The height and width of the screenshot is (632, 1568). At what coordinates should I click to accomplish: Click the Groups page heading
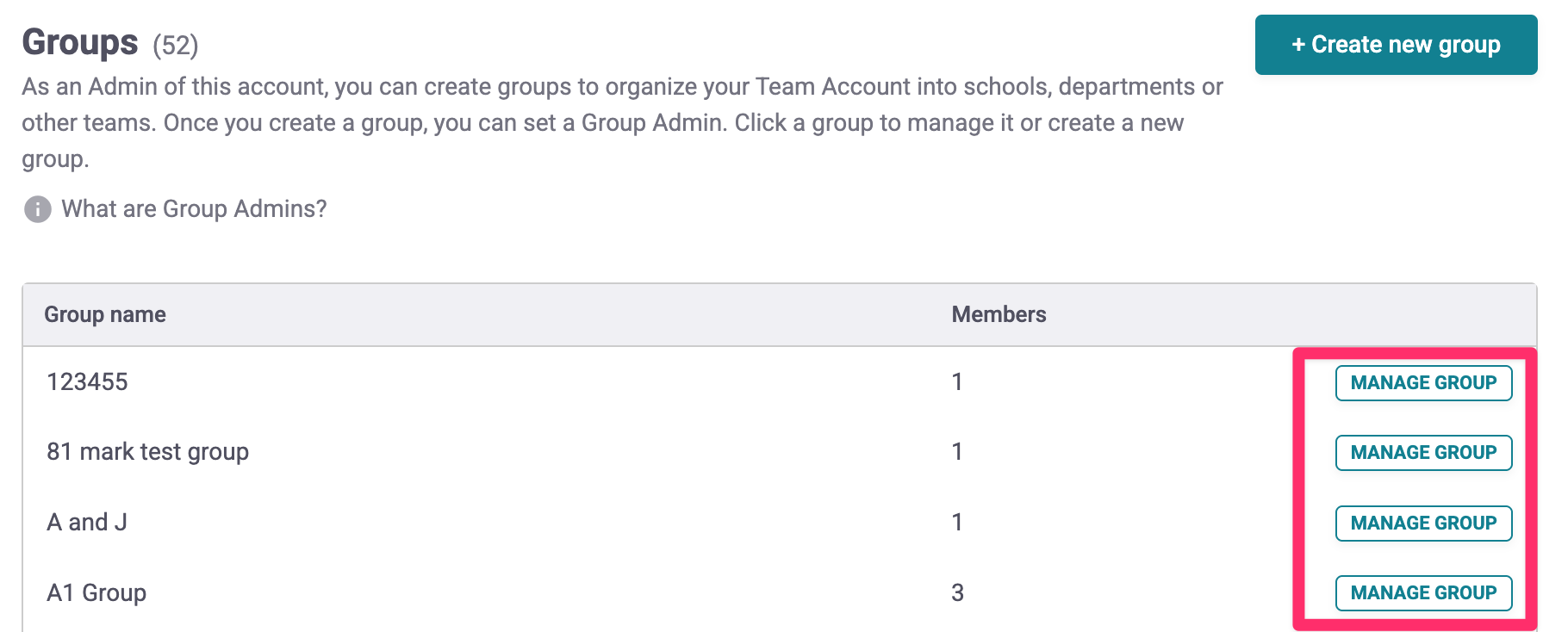point(80,43)
